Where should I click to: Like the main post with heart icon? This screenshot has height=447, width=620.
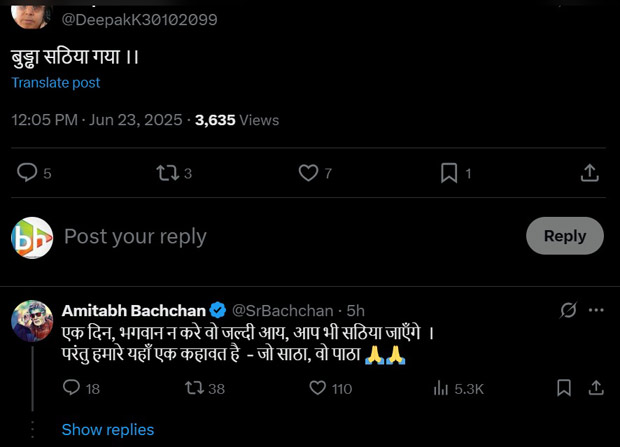309,173
